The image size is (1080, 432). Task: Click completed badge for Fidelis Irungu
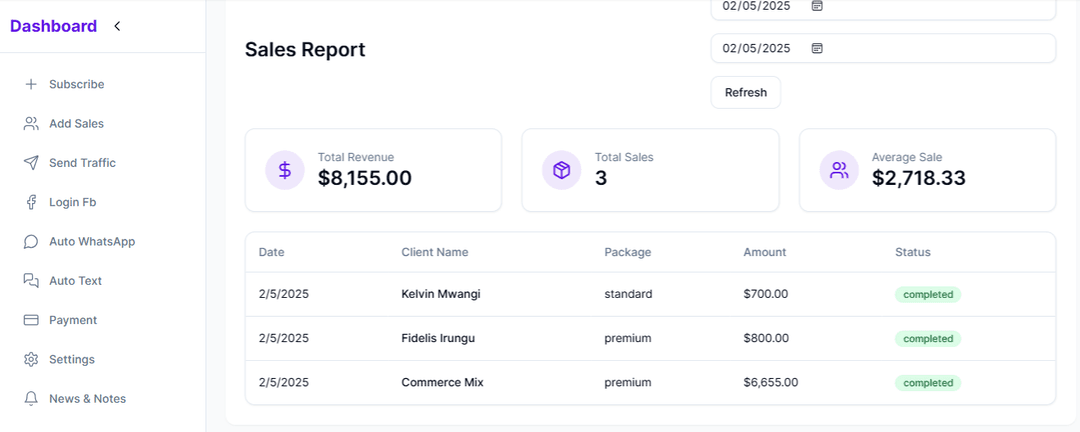tap(928, 338)
